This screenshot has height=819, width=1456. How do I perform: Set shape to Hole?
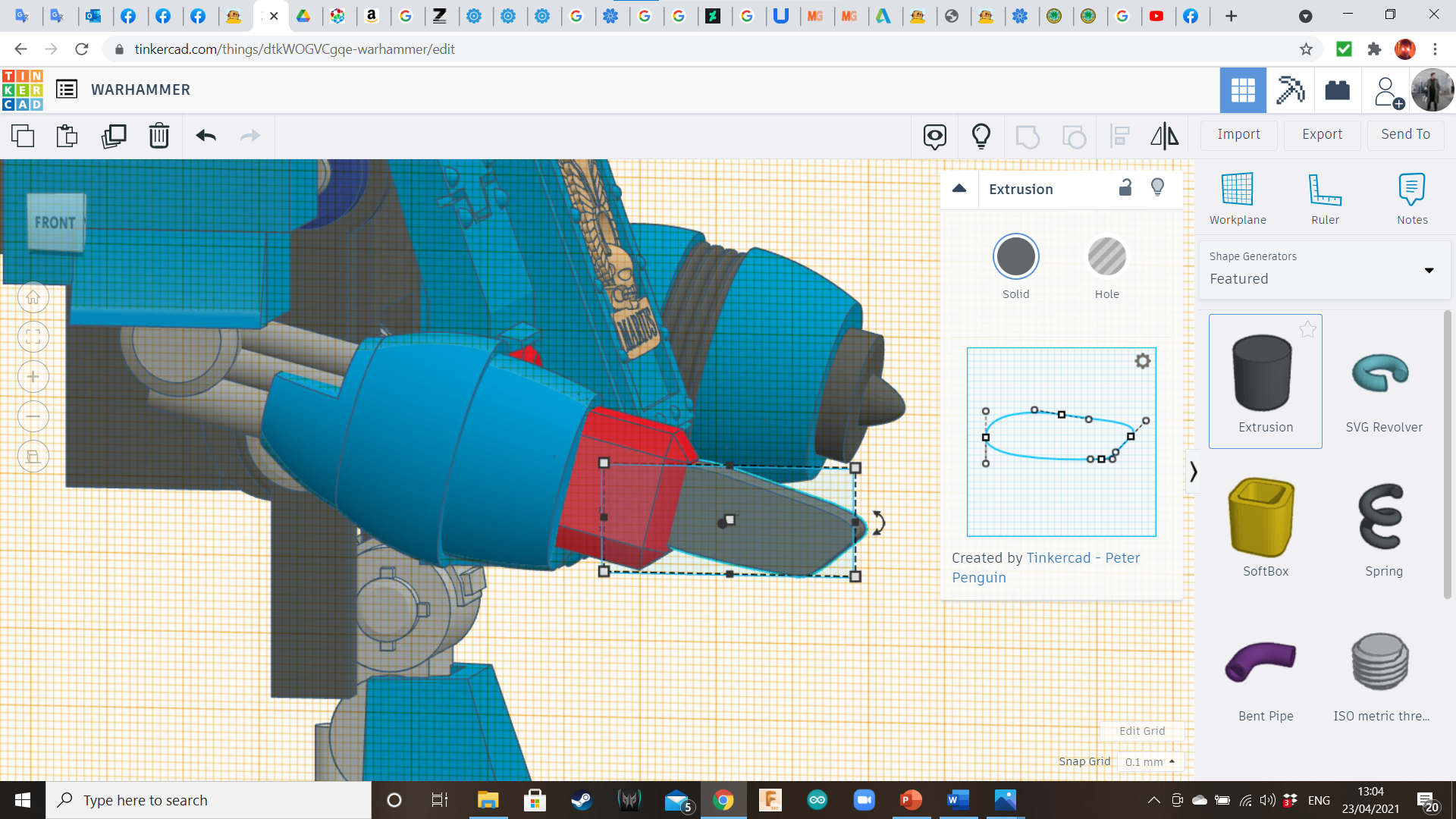coord(1106,258)
